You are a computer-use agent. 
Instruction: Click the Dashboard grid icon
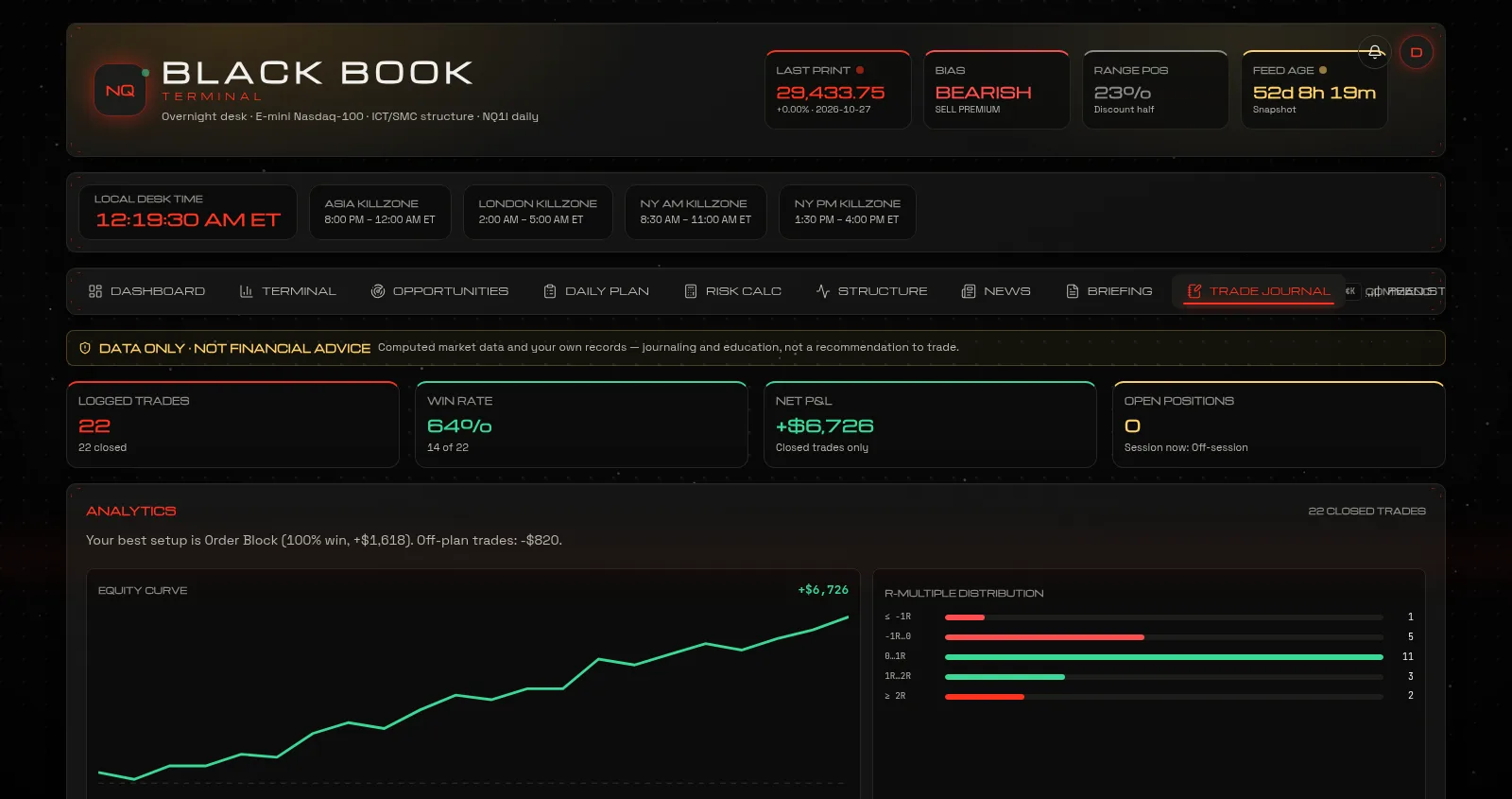pos(95,291)
